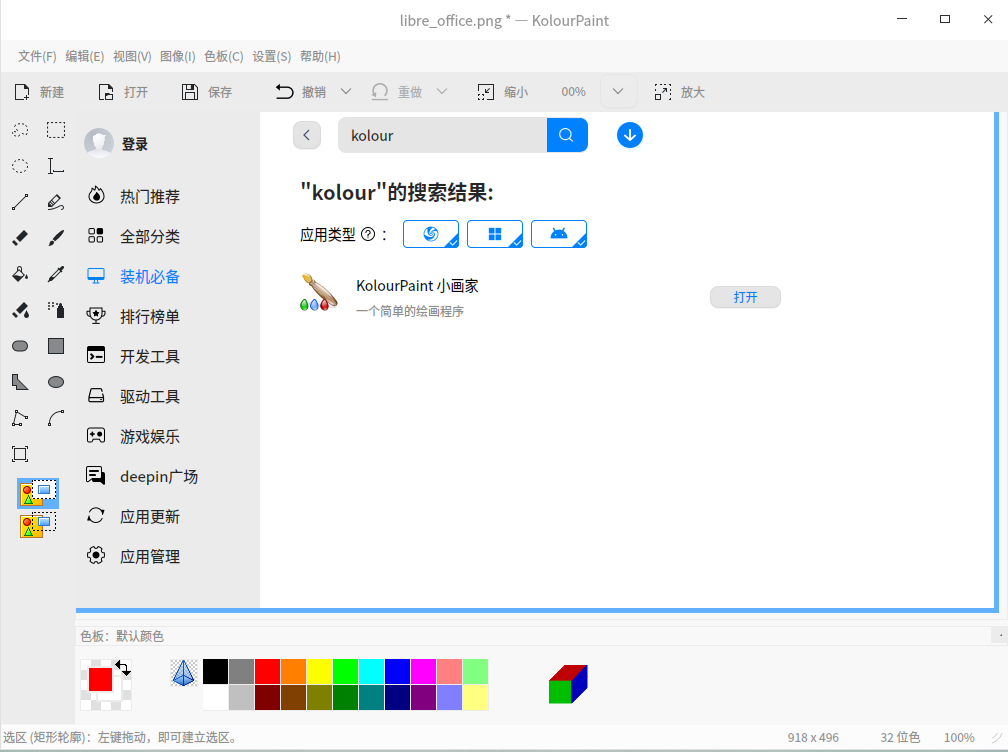
Task: Click the 保存 save button
Action: click(206, 91)
